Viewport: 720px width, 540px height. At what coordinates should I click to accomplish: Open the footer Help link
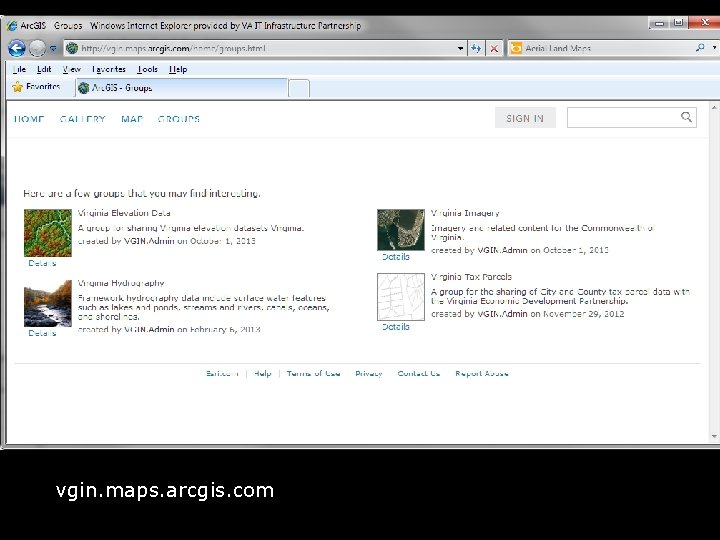coord(263,373)
